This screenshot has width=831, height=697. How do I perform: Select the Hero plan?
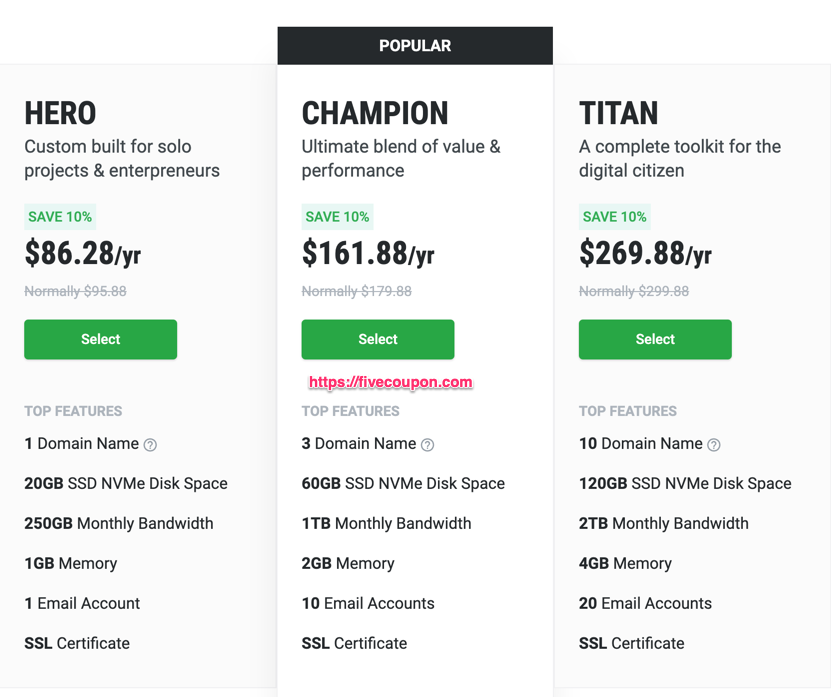101,339
